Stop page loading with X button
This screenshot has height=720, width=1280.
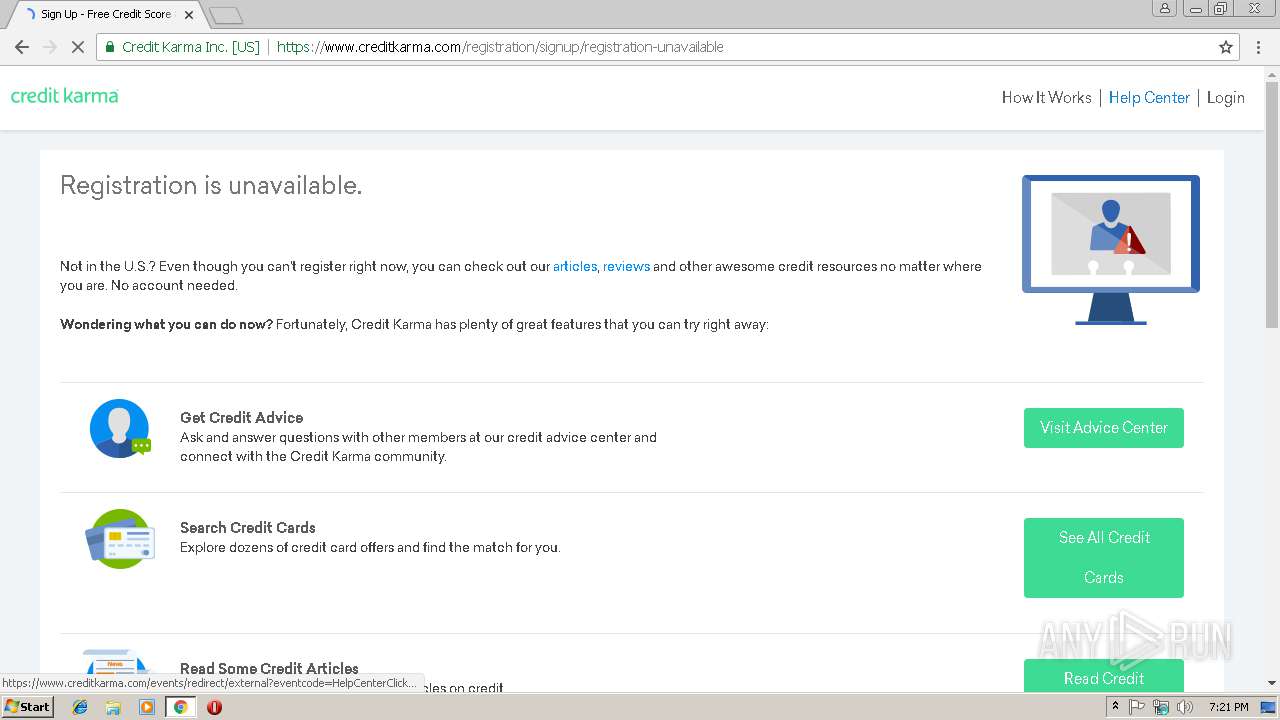pos(78,47)
